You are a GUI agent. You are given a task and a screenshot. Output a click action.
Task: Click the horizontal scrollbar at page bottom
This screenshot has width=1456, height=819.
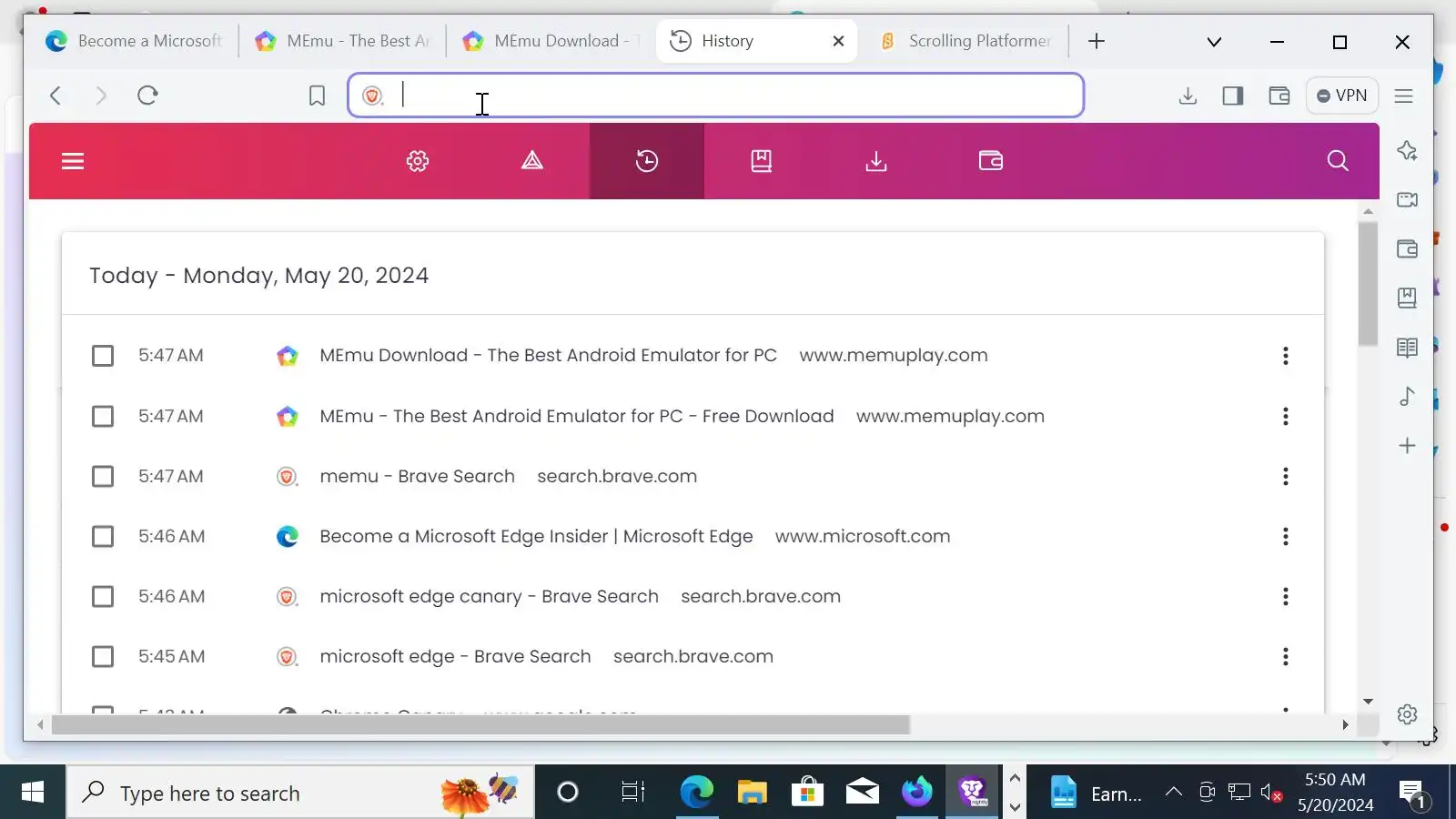pos(480,725)
